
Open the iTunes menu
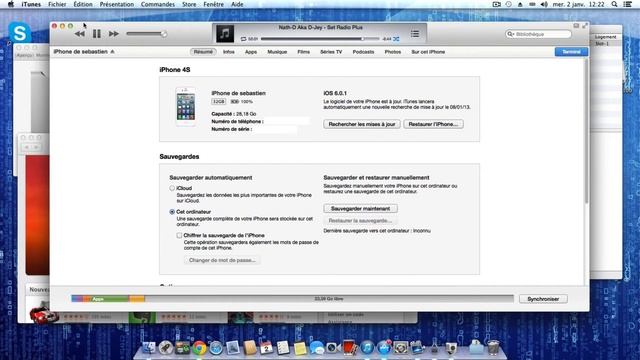coord(31,4)
